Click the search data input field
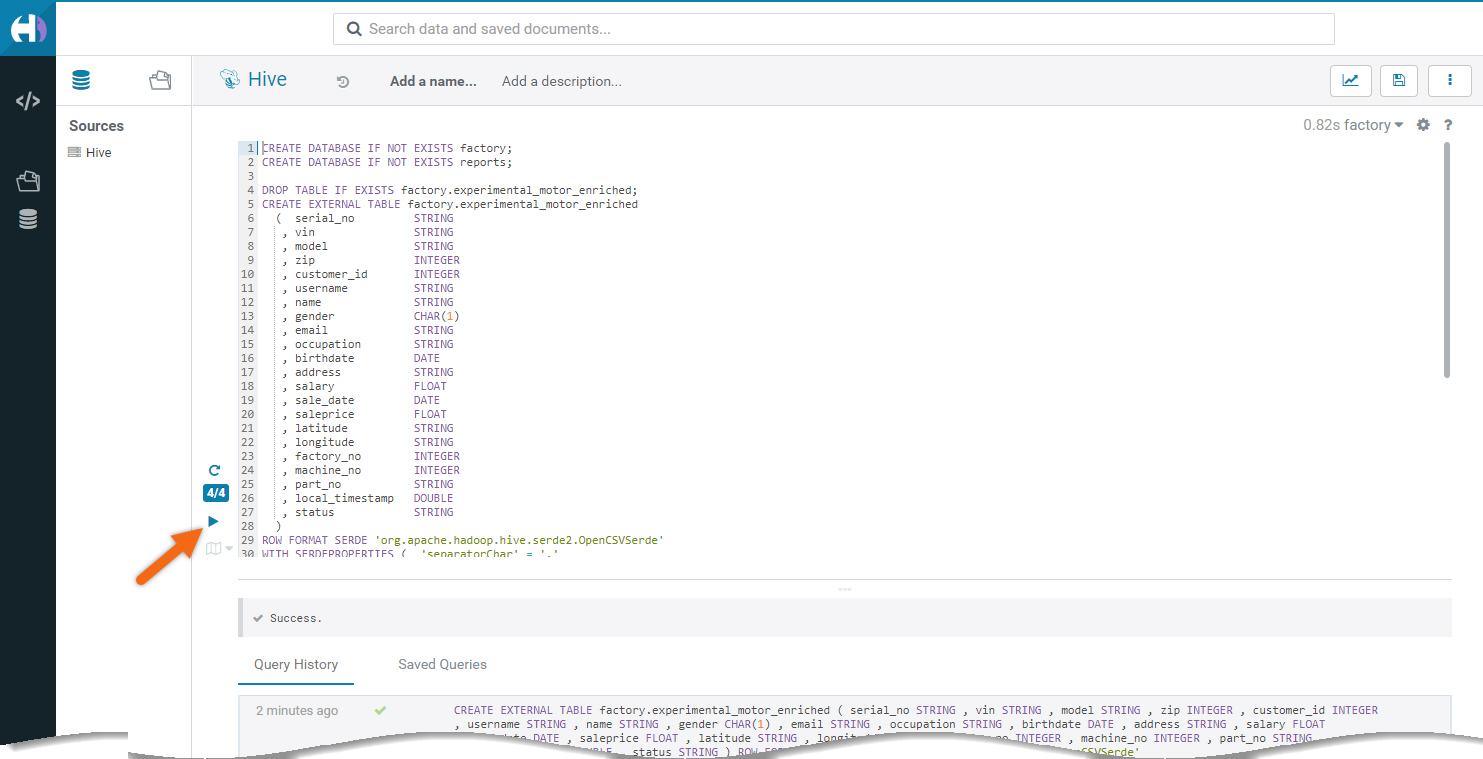 [834, 29]
